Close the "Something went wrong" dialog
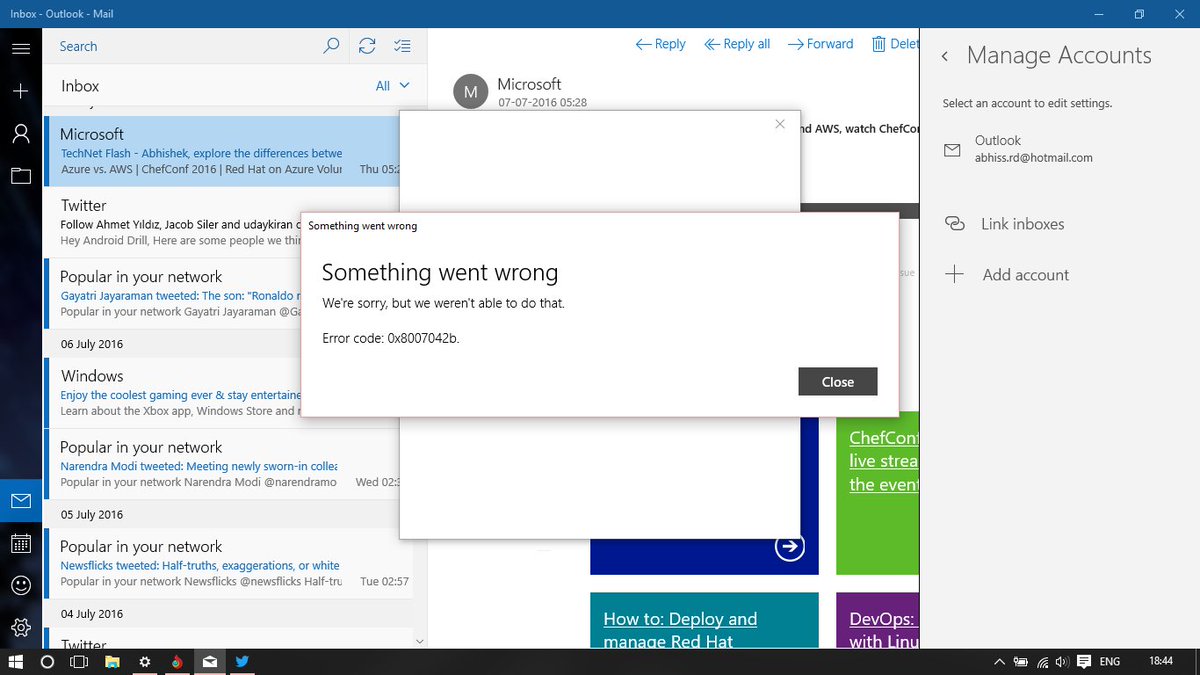The image size is (1200, 675). (837, 381)
